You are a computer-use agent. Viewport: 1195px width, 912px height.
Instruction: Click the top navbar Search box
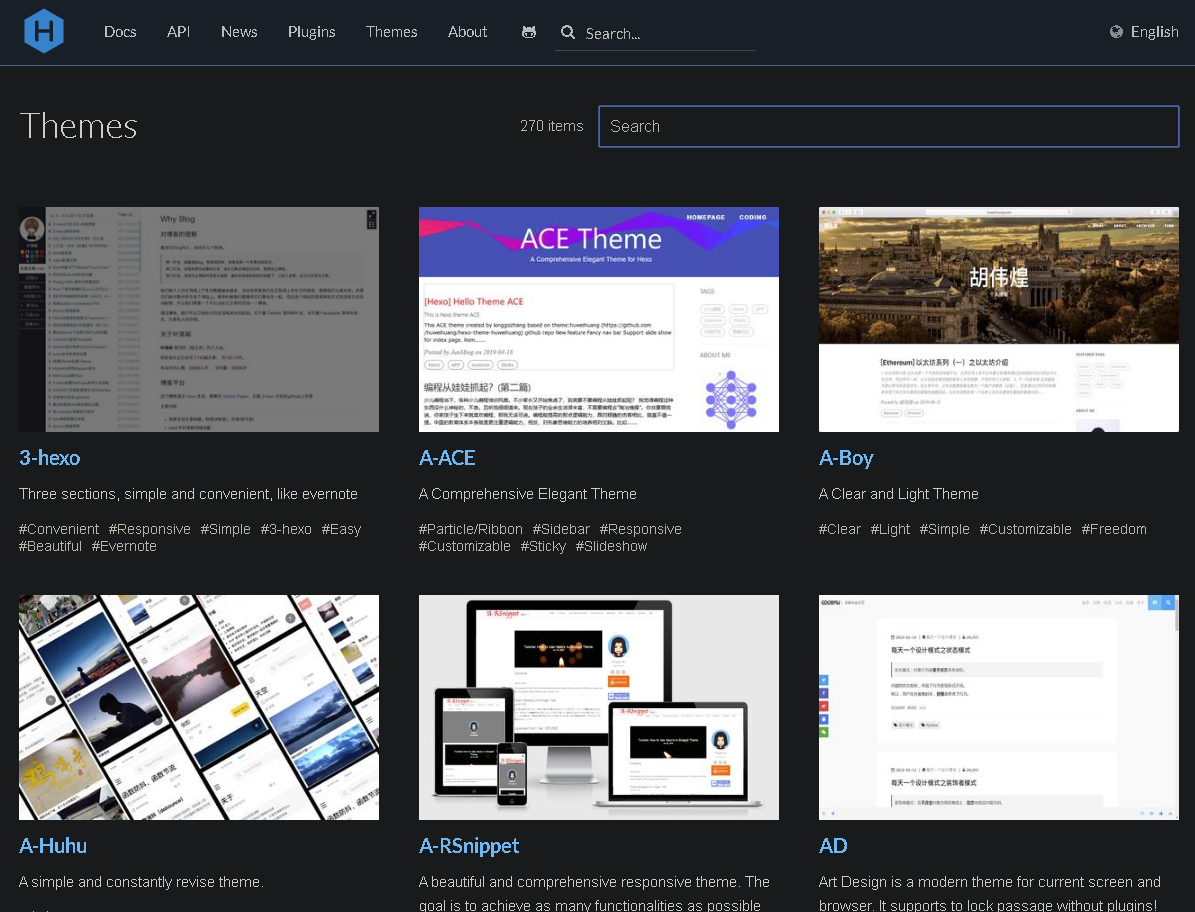click(665, 34)
